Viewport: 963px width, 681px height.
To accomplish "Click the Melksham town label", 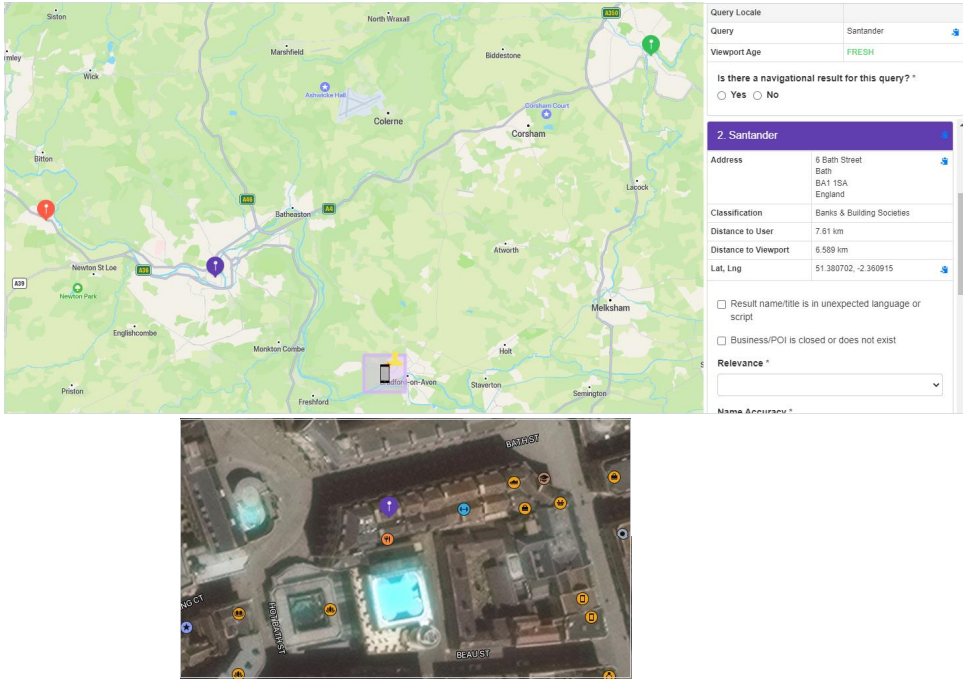I will pyautogui.click(x=610, y=308).
